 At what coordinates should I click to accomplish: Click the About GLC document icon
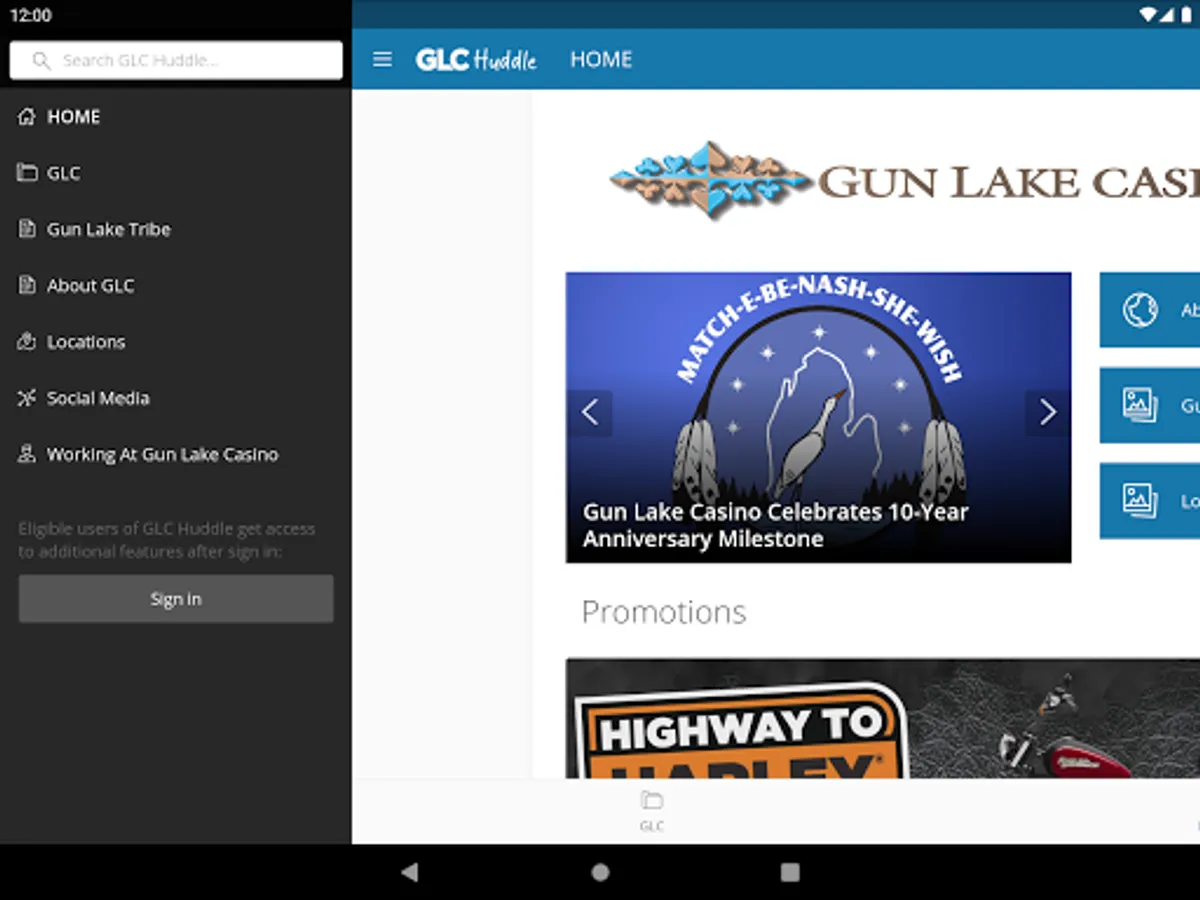[27, 285]
